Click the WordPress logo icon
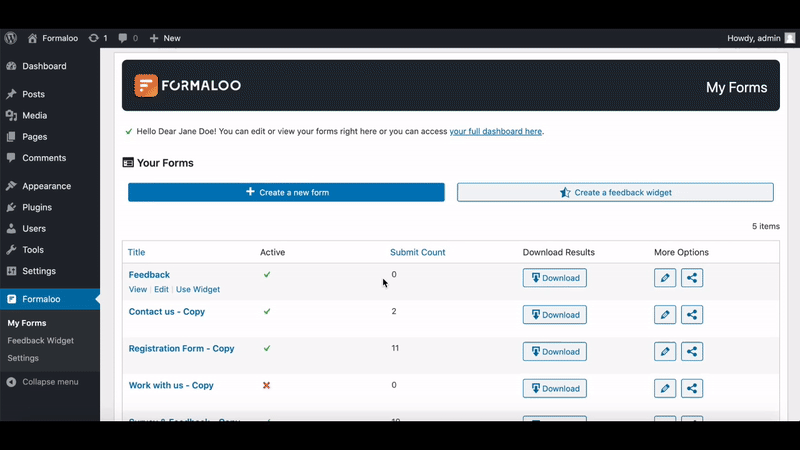 11,38
